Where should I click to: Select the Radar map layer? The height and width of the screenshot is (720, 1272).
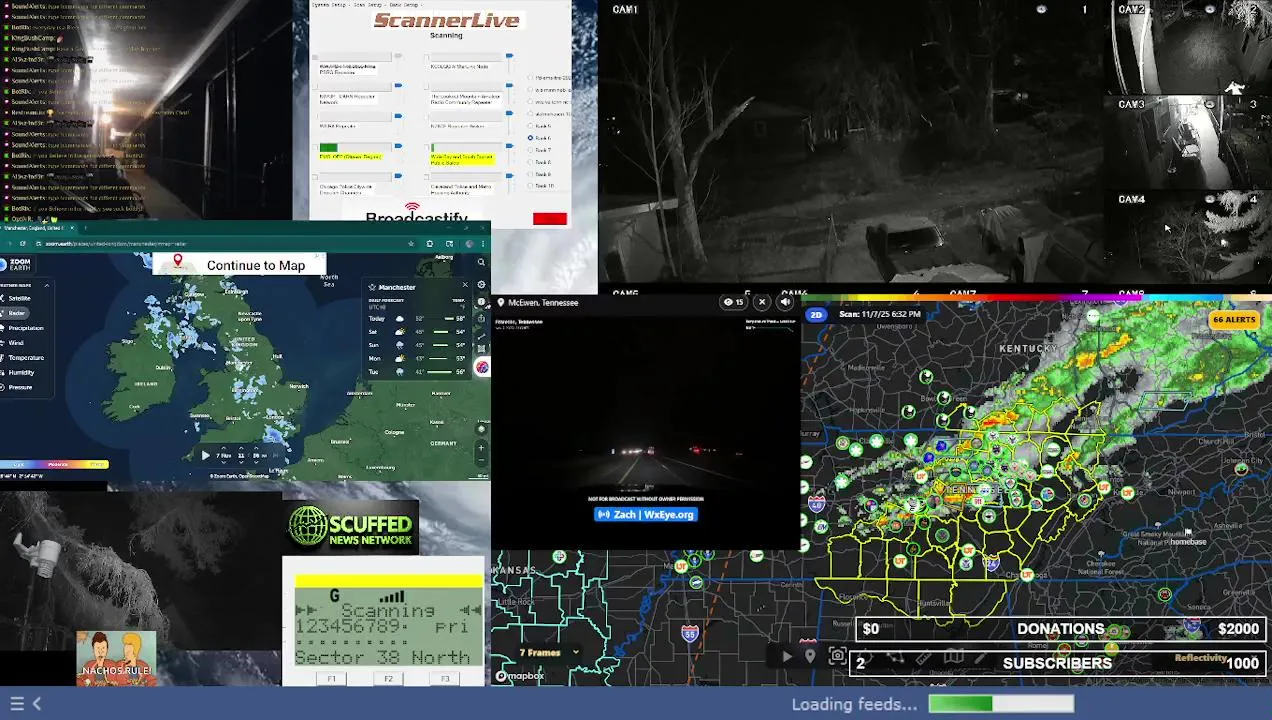[x=16, y=313]
